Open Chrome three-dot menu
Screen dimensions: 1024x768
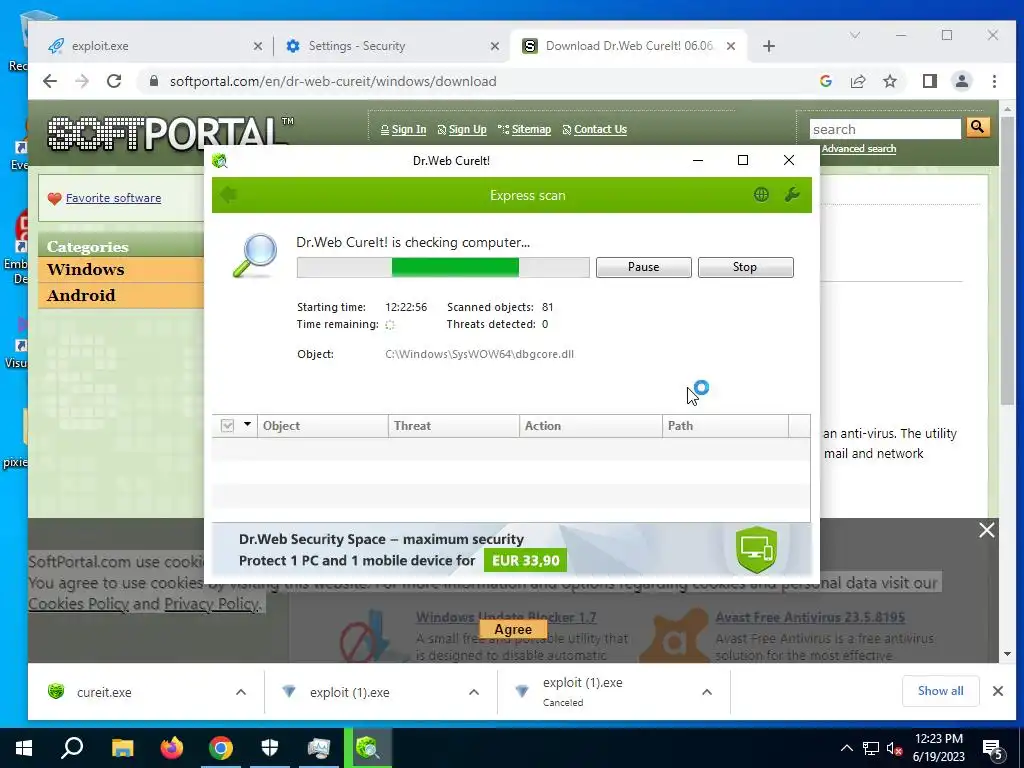pyautogui.click(x=994, y=81)
